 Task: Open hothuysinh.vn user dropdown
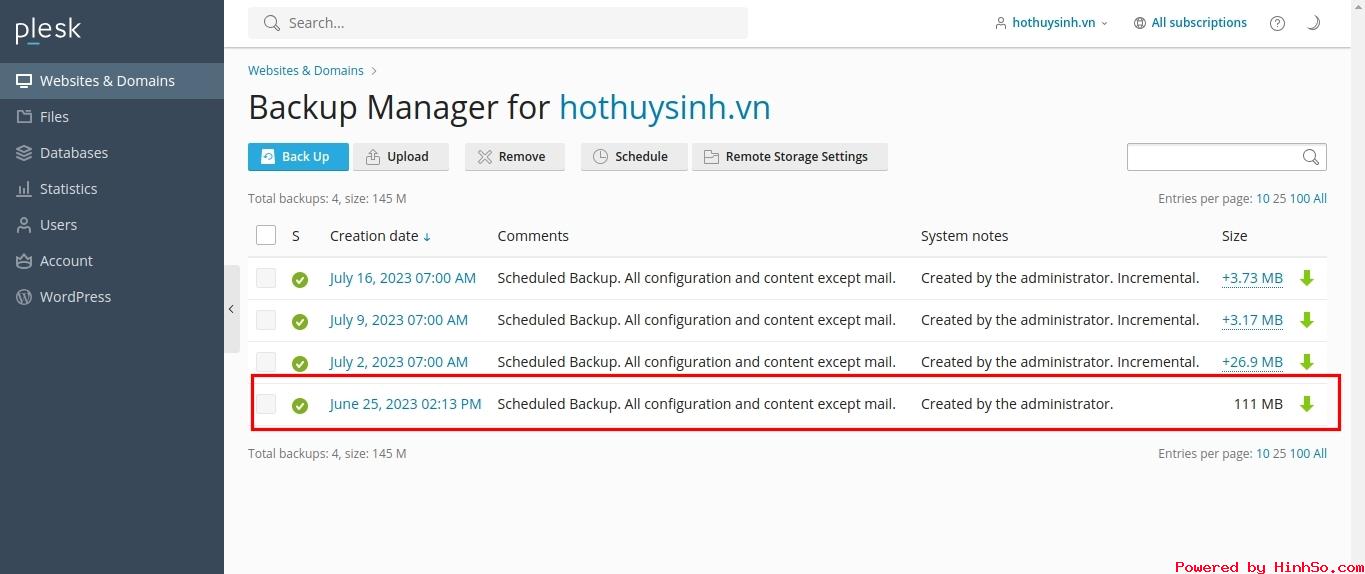tap(1051, 23)
